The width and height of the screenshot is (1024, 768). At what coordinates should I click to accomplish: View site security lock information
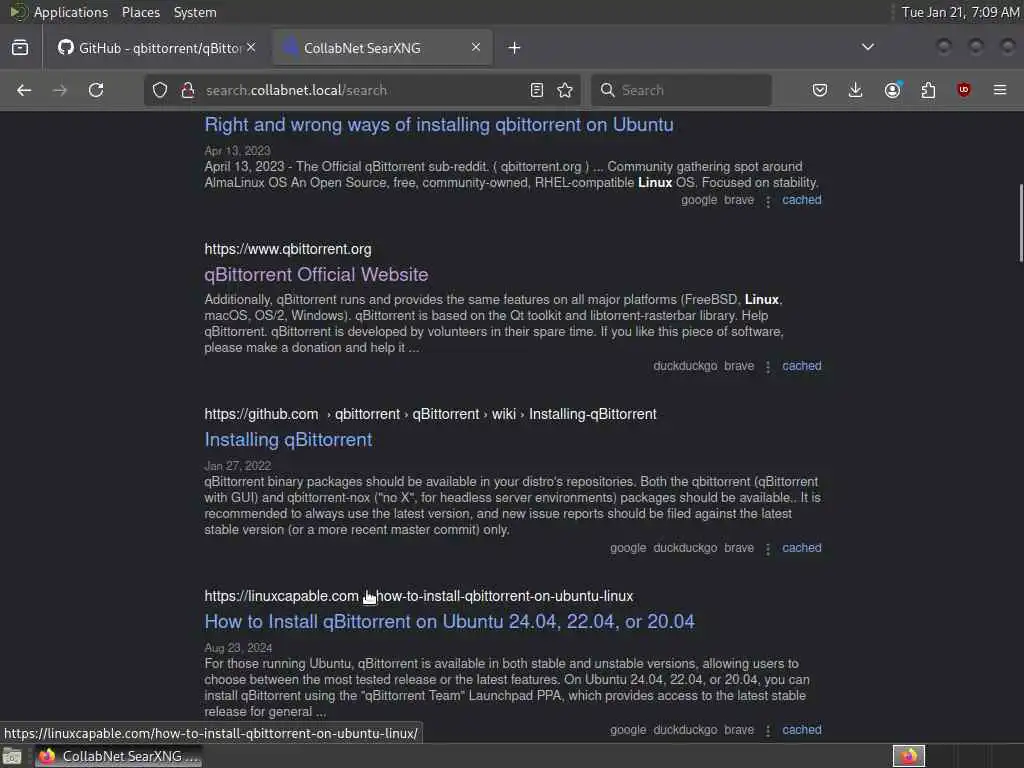[x=187, y=90]
